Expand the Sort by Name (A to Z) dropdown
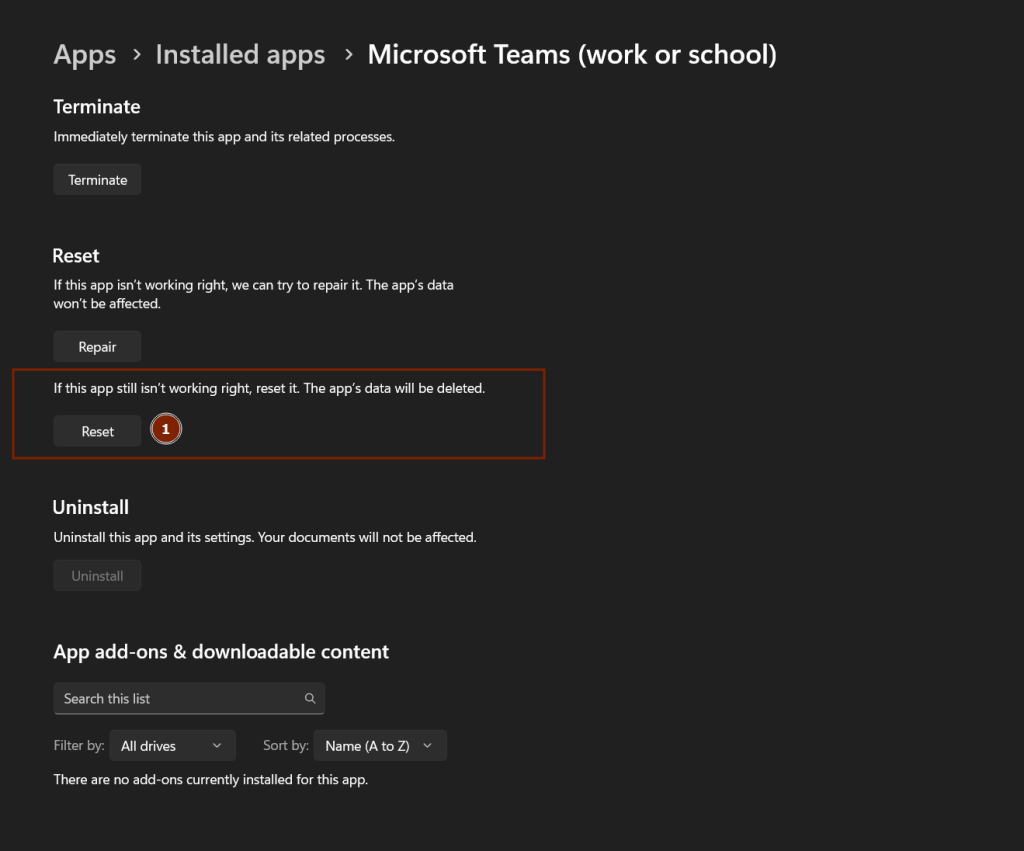The width and height of the screenshot is (1024, 851). click(380, 746)
